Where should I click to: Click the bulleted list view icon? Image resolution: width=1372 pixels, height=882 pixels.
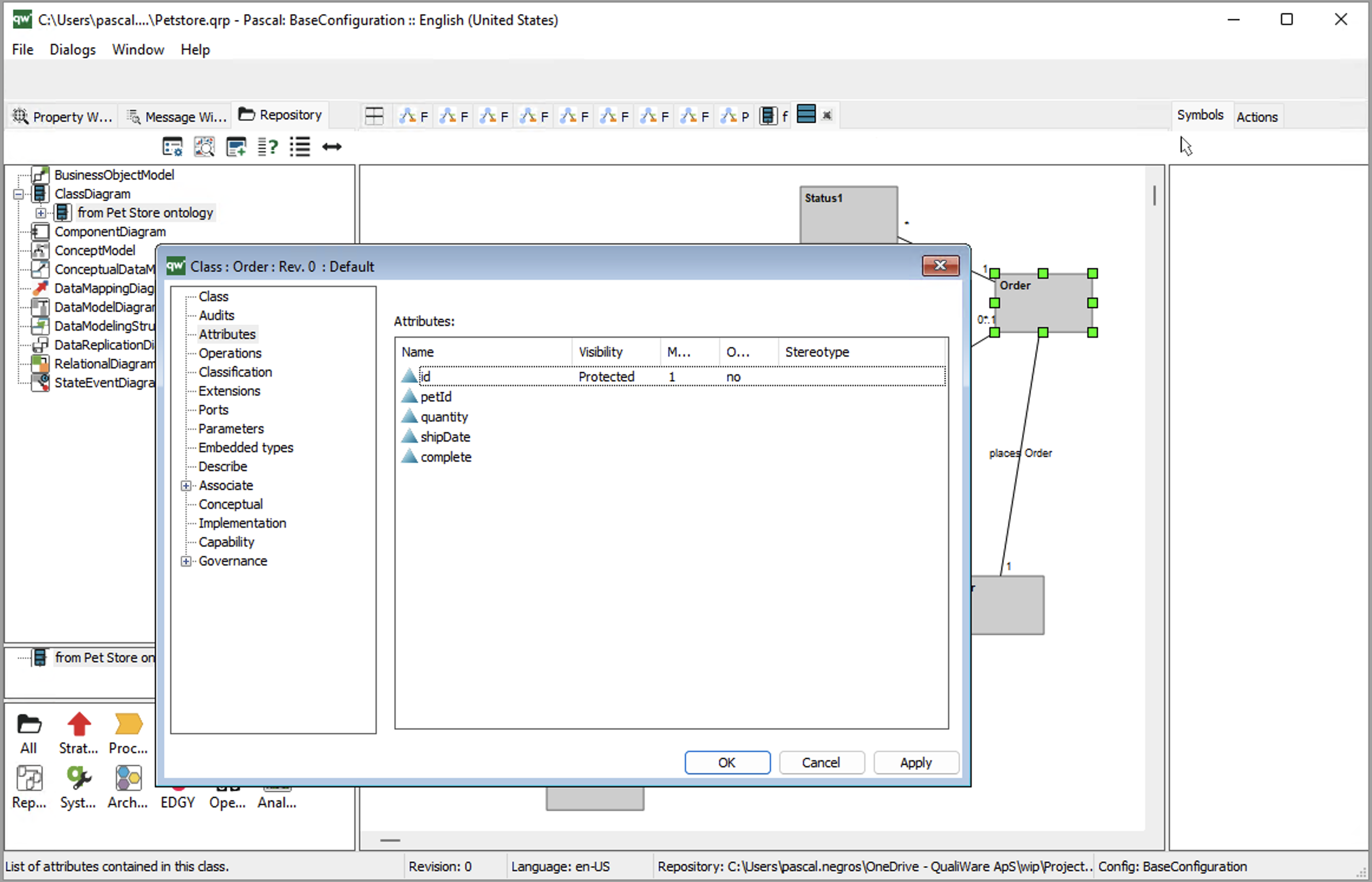pos(300,147)
